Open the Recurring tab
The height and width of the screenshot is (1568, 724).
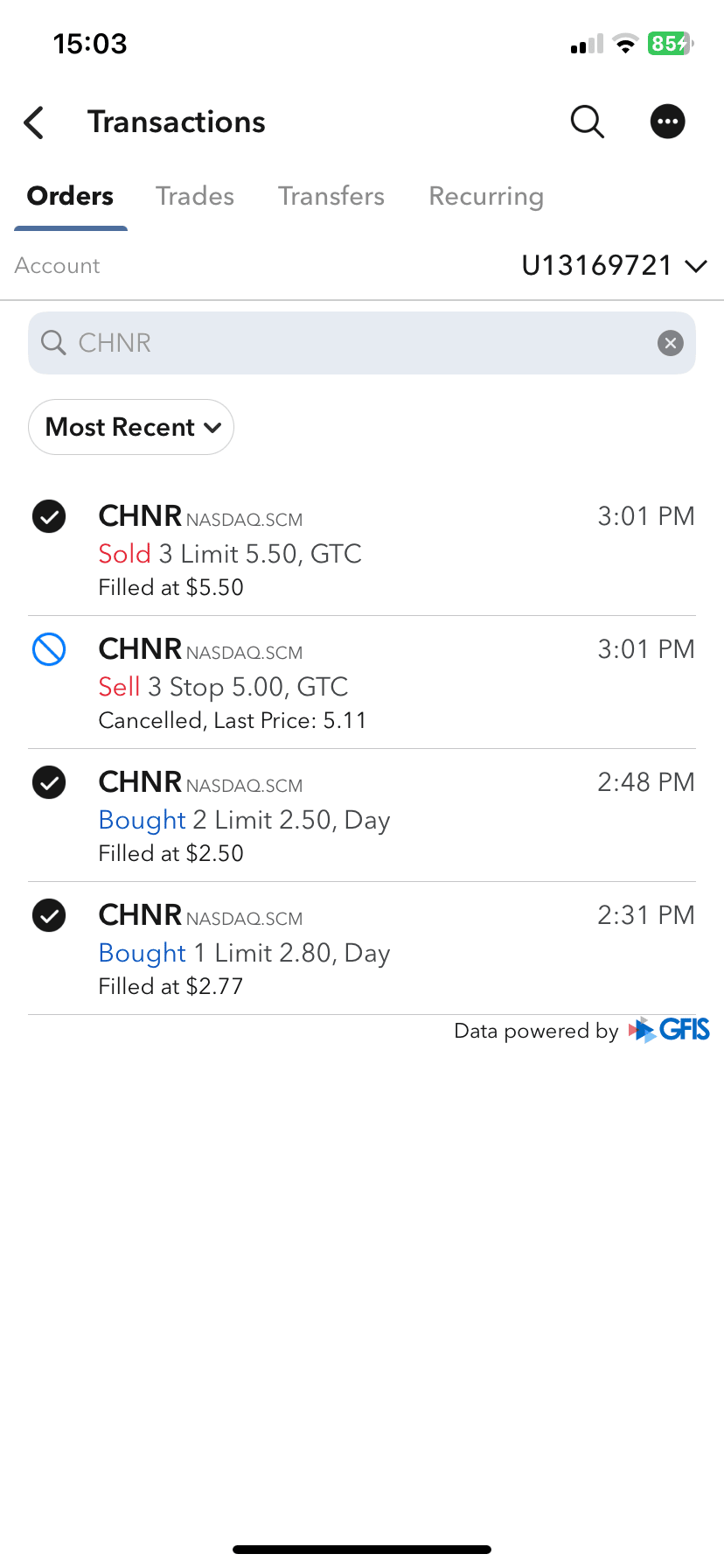[486, 196]
